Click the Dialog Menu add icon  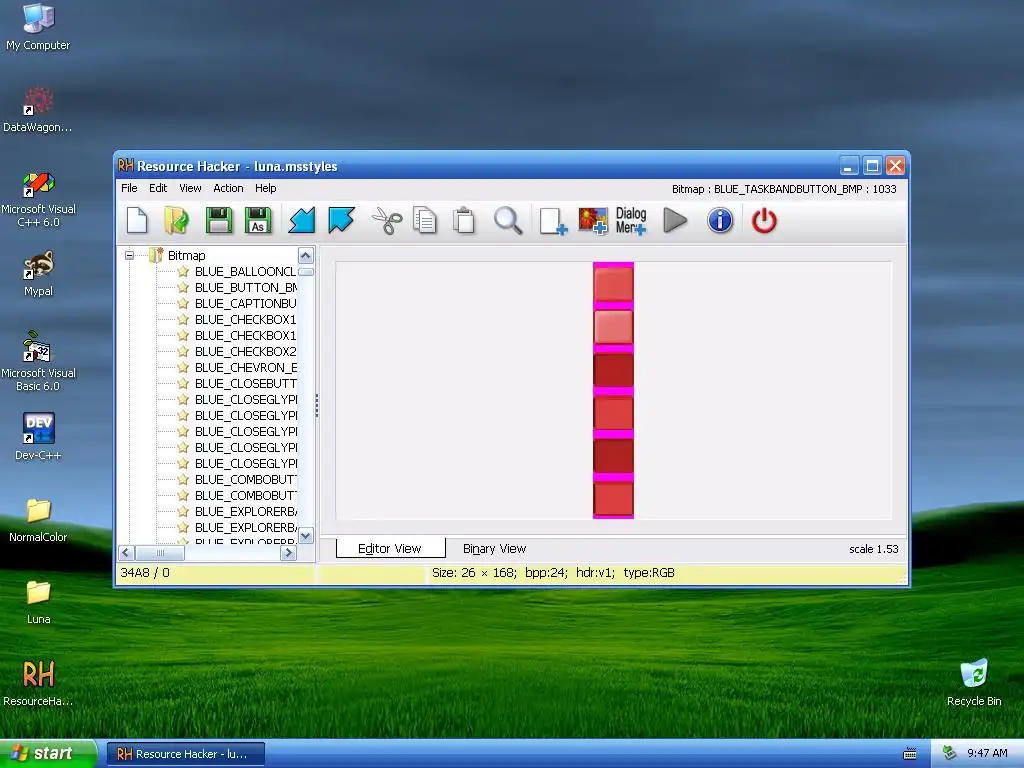[x=631, y=221]
